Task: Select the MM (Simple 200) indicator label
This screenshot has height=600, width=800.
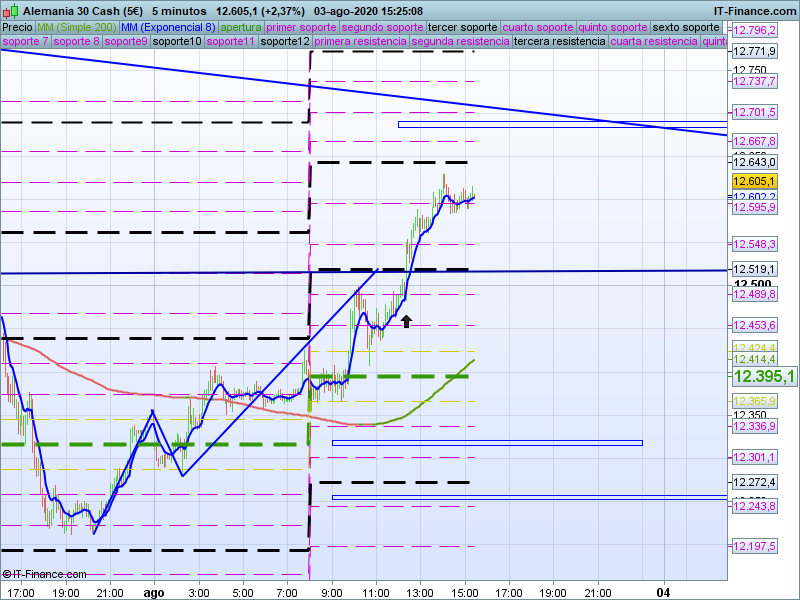Action: [x=70, y=27]
